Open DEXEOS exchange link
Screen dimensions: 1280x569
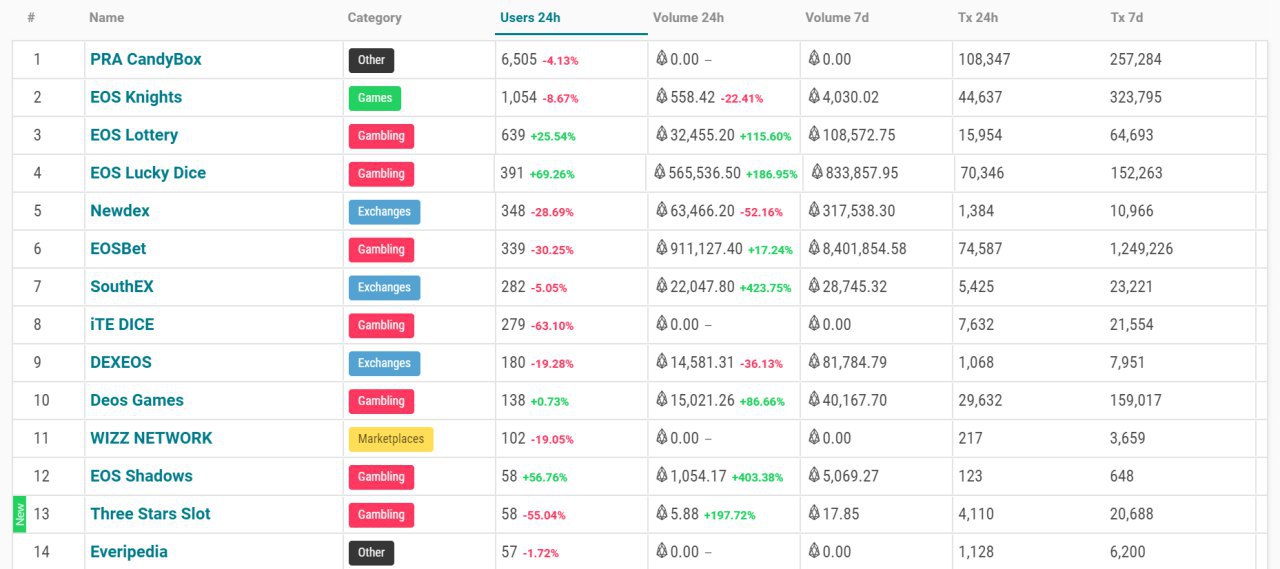[x=121, y=363]
